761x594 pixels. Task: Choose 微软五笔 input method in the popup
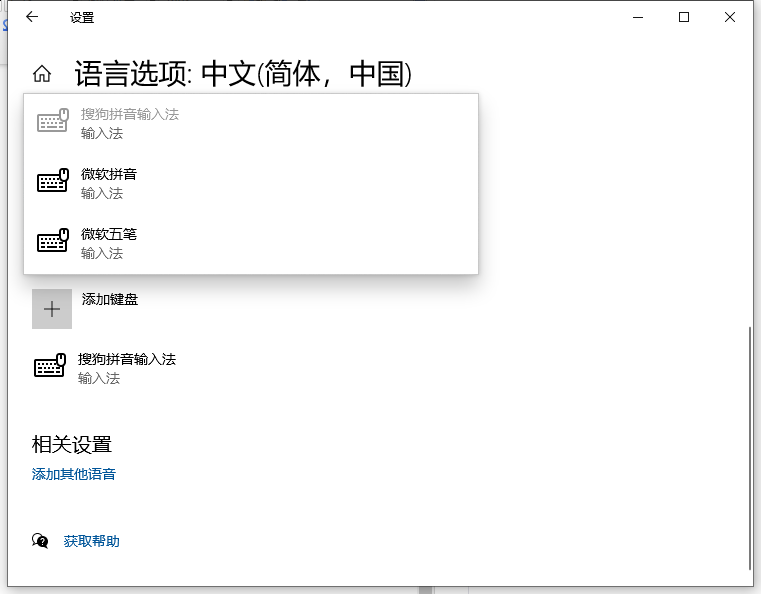click(109, 234)
